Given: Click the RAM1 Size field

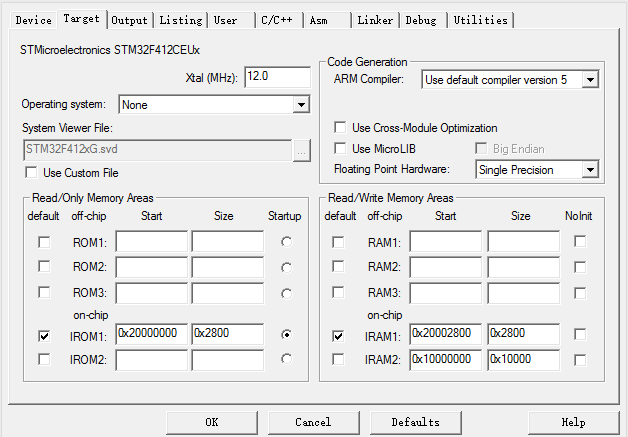Looking at the screenshot, I should [523, 241].
